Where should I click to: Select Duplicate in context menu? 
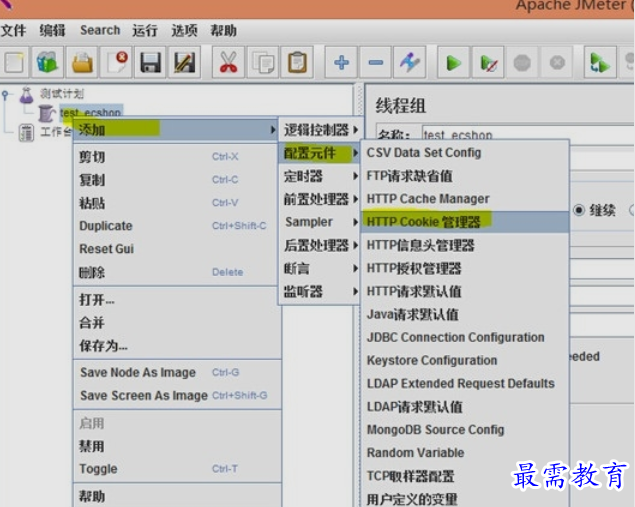tap(175, 226)
